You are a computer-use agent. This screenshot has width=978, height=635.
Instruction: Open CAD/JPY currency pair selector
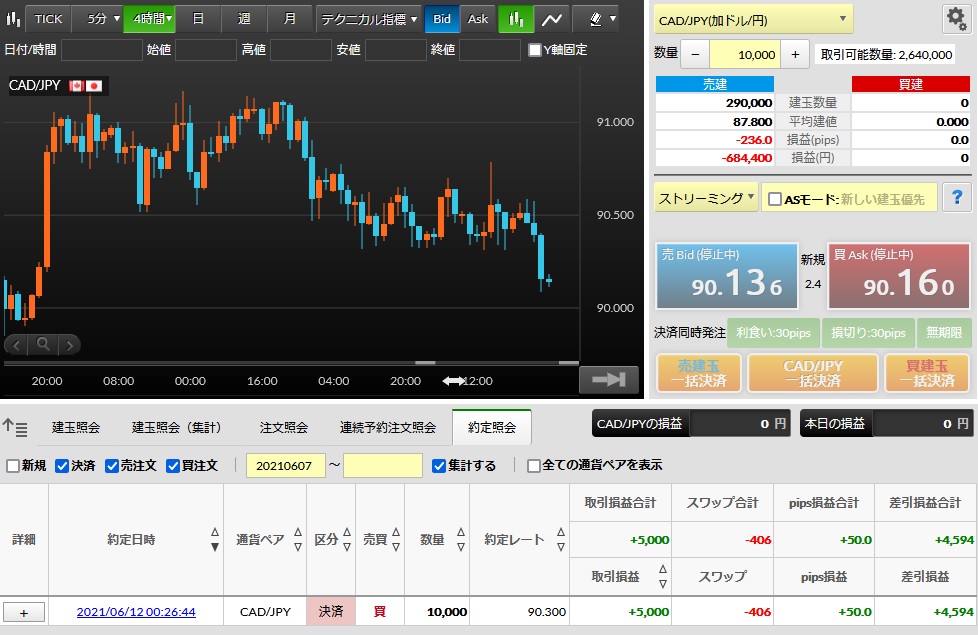tap(753, 20)
